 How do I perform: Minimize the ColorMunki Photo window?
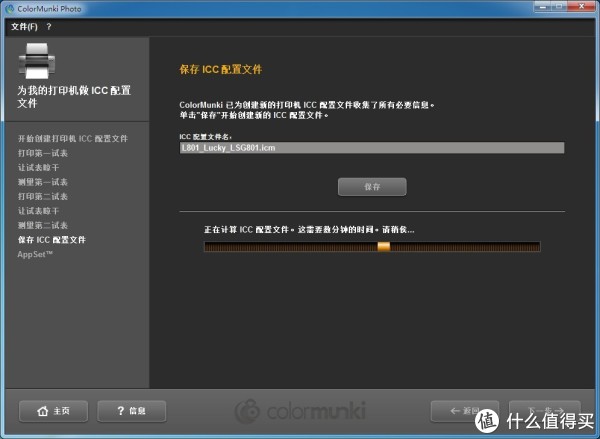click(x=542, y=7)
